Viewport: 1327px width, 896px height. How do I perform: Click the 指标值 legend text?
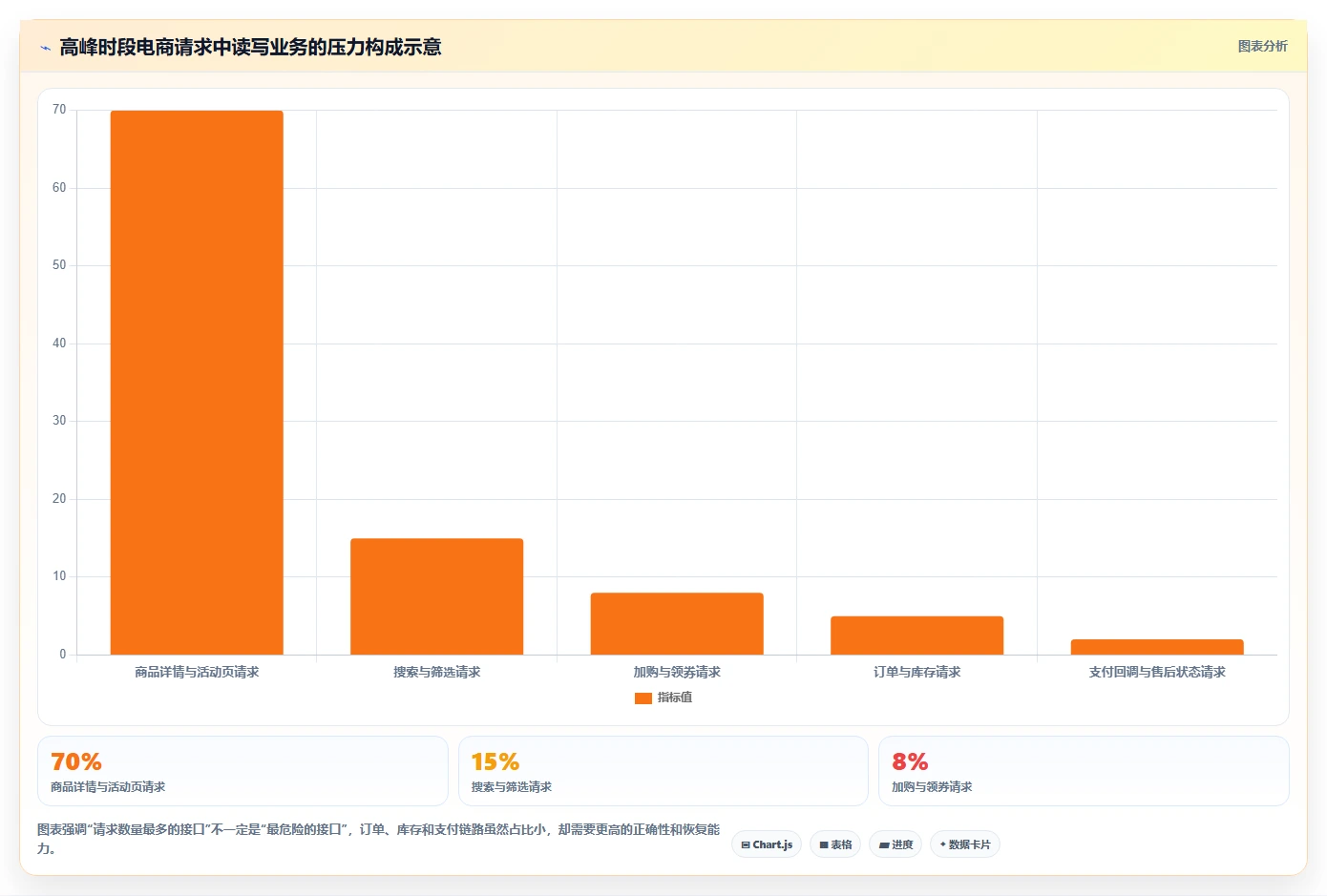coord(675,698)
